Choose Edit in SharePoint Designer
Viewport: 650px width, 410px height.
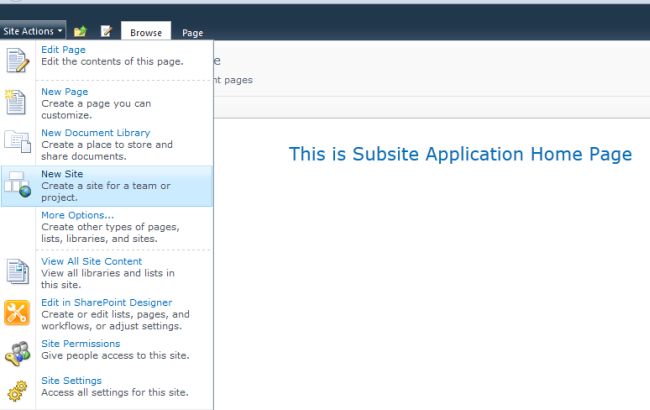point(107,302)
